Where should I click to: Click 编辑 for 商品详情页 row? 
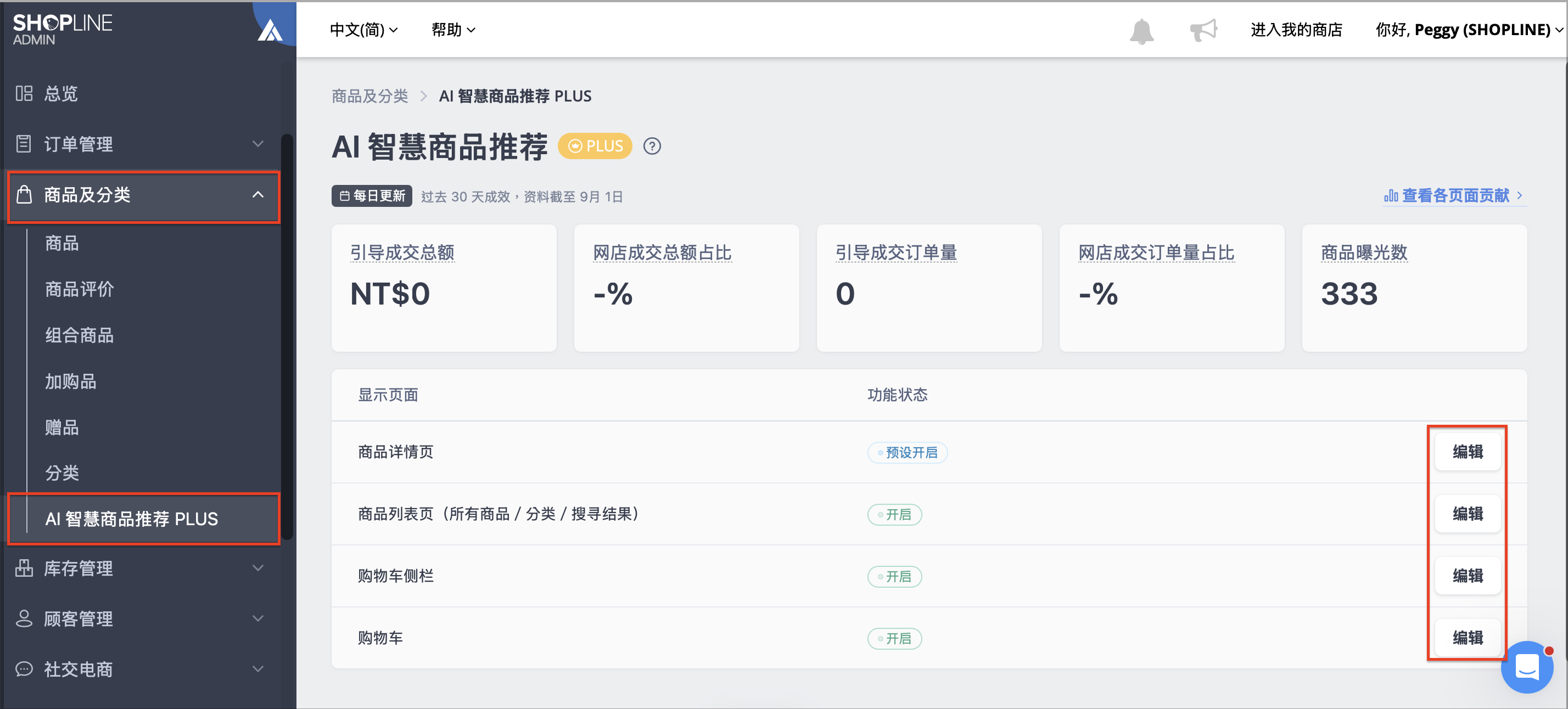point(1468,452)
